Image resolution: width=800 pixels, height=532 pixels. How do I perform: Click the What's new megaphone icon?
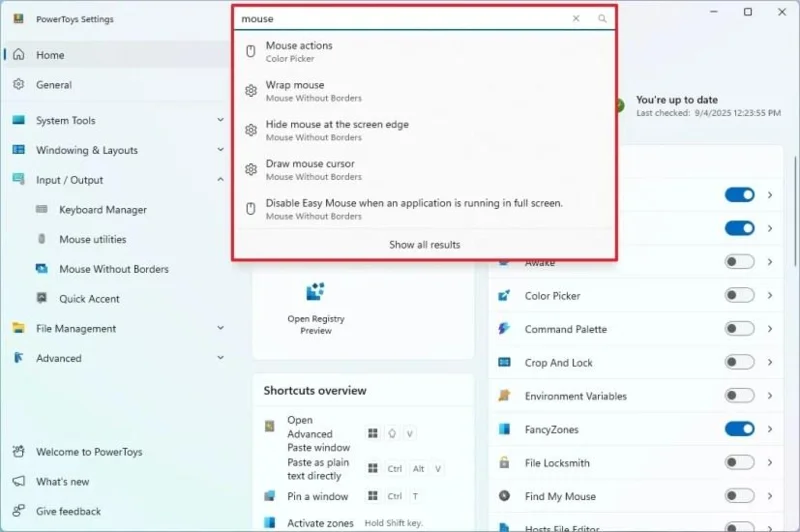point(19,481)
